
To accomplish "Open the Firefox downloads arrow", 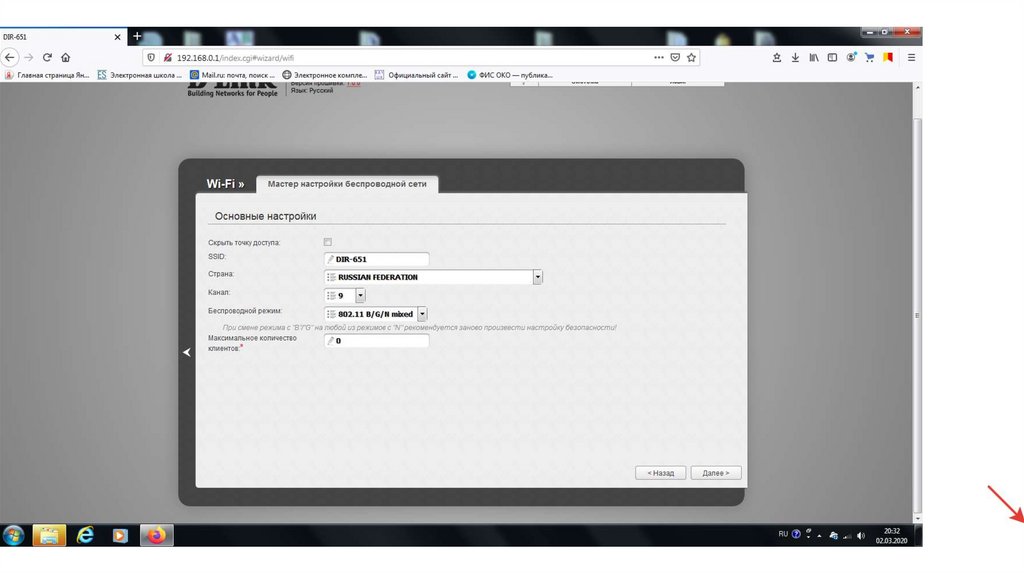I will [795, 57].
